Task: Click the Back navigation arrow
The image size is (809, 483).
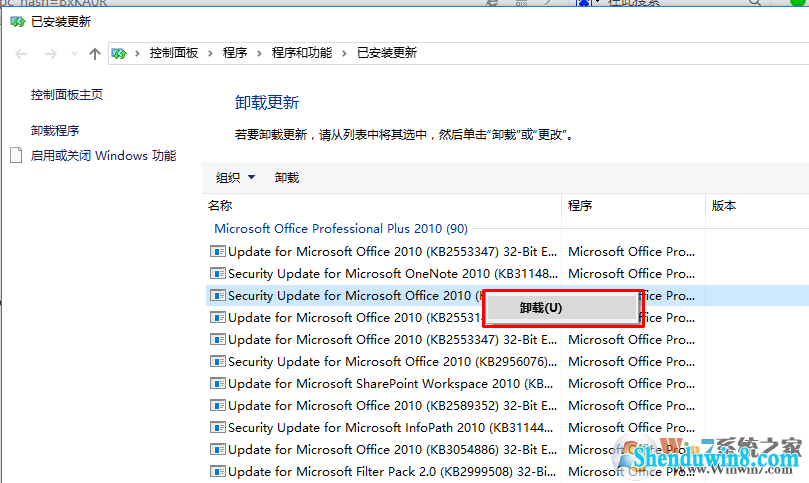Action: 21,54
